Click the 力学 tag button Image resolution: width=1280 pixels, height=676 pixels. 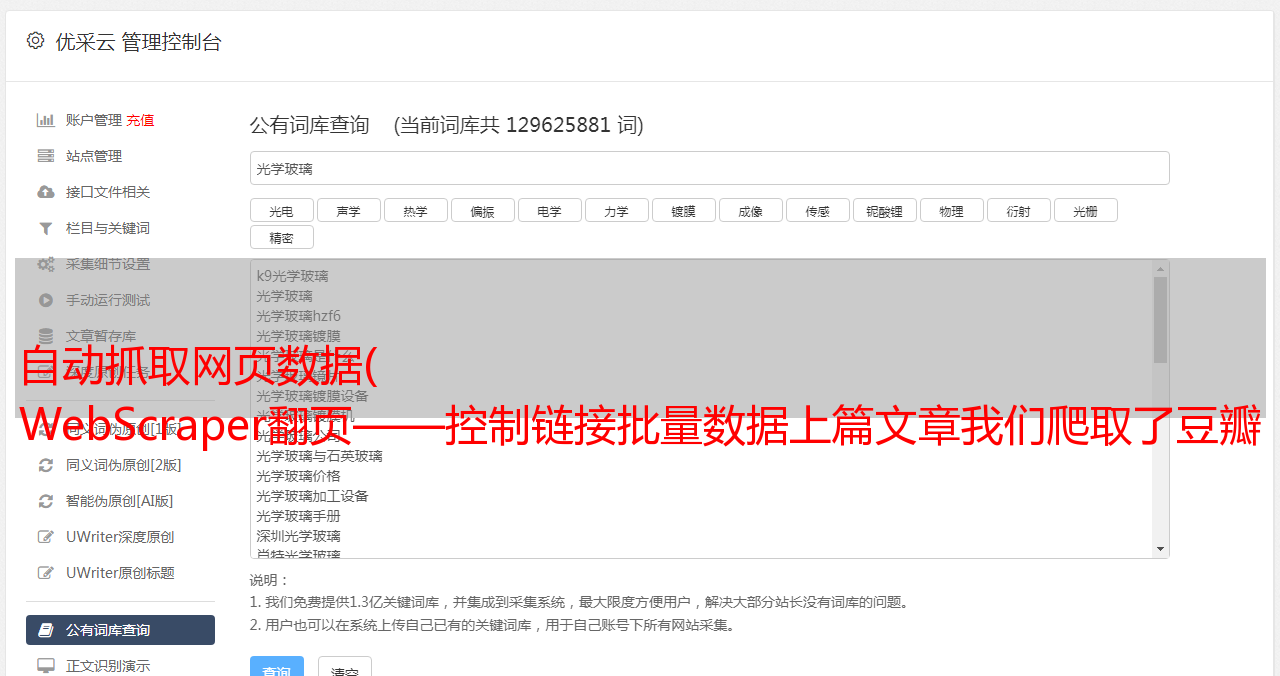[616, 210]
